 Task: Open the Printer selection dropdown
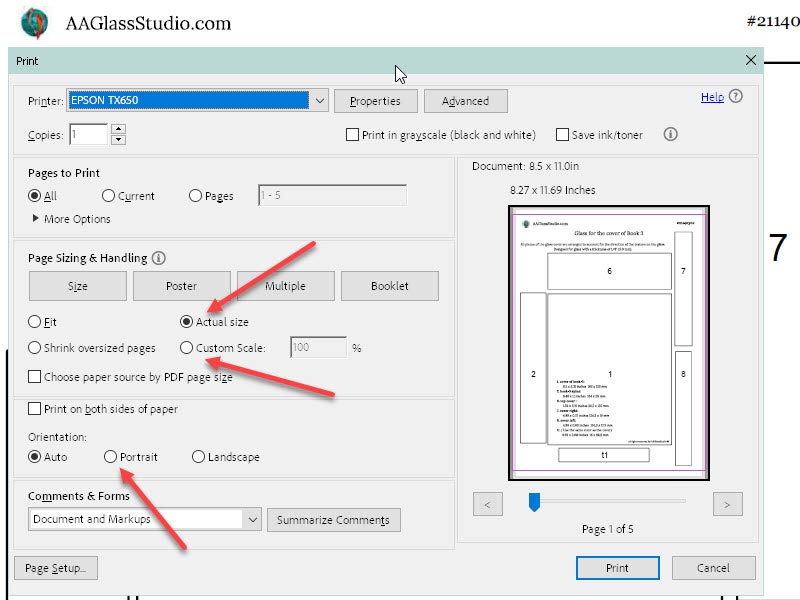[x=319, y=100]
